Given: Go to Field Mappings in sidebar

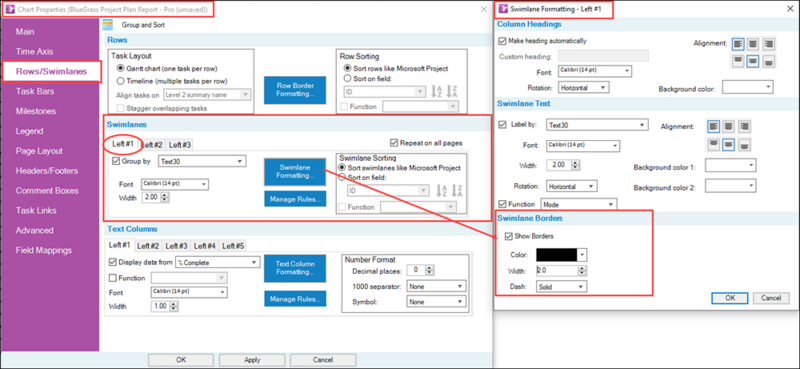Looking at the screenshot, I should (x=43, y=251).
